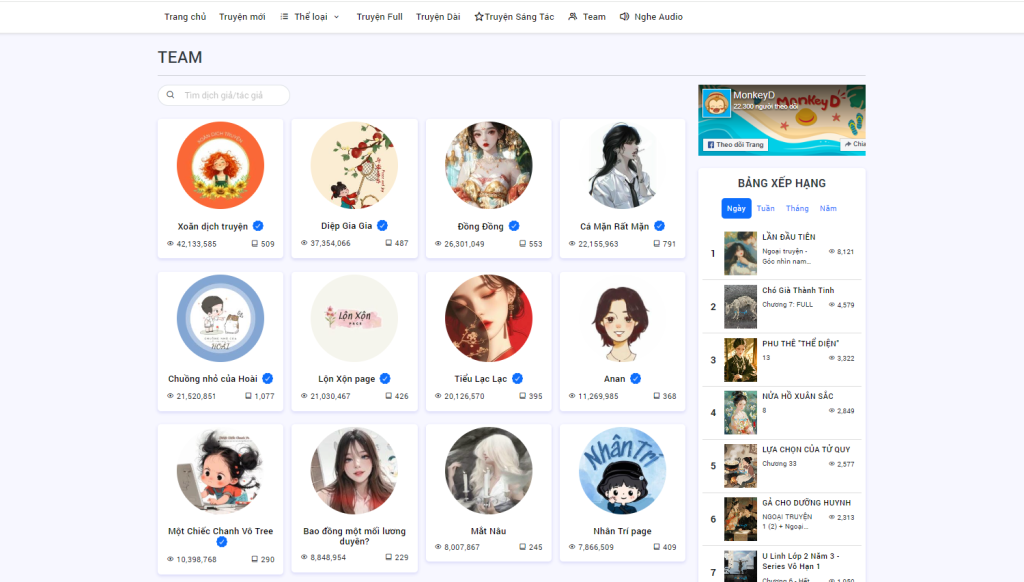
Task: Select the Nhân Trí page avatar
Action: coord(622,471)
